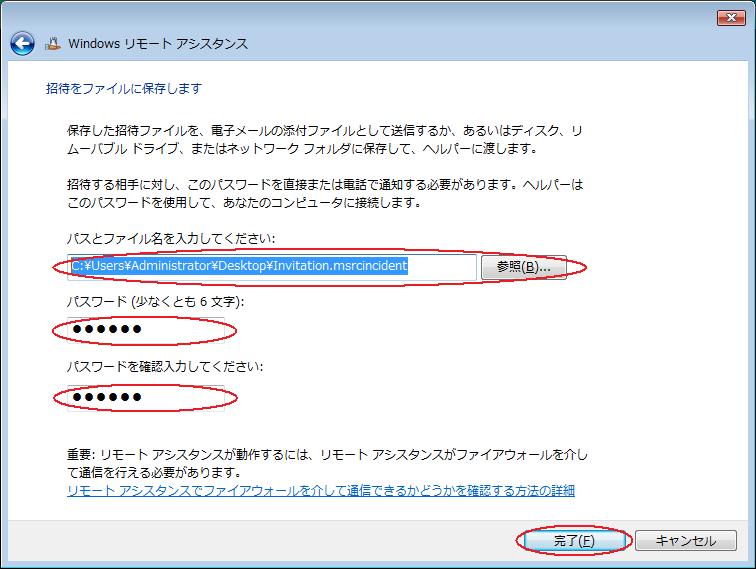Click the キャンセル button

point(686,541)
